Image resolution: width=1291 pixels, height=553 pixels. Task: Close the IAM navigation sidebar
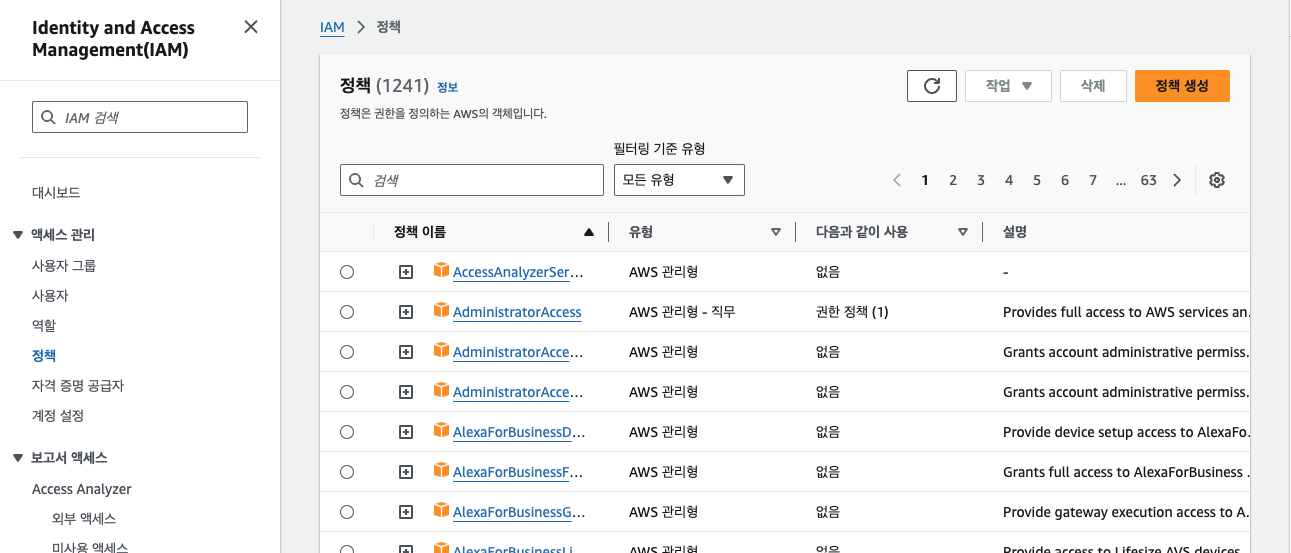[251, 27]
